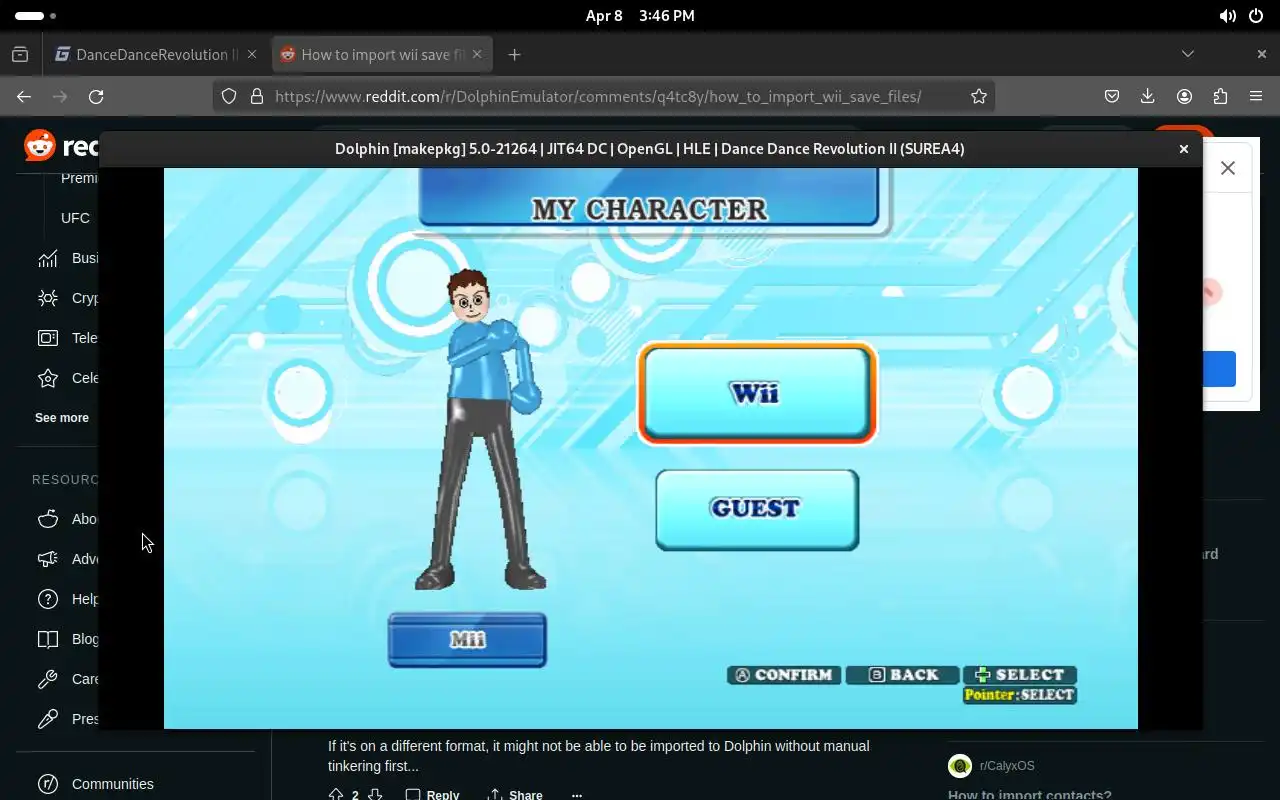Click the site security padlock icon
The height and width of the screenshot is (800, 1280).
[256, 96]
